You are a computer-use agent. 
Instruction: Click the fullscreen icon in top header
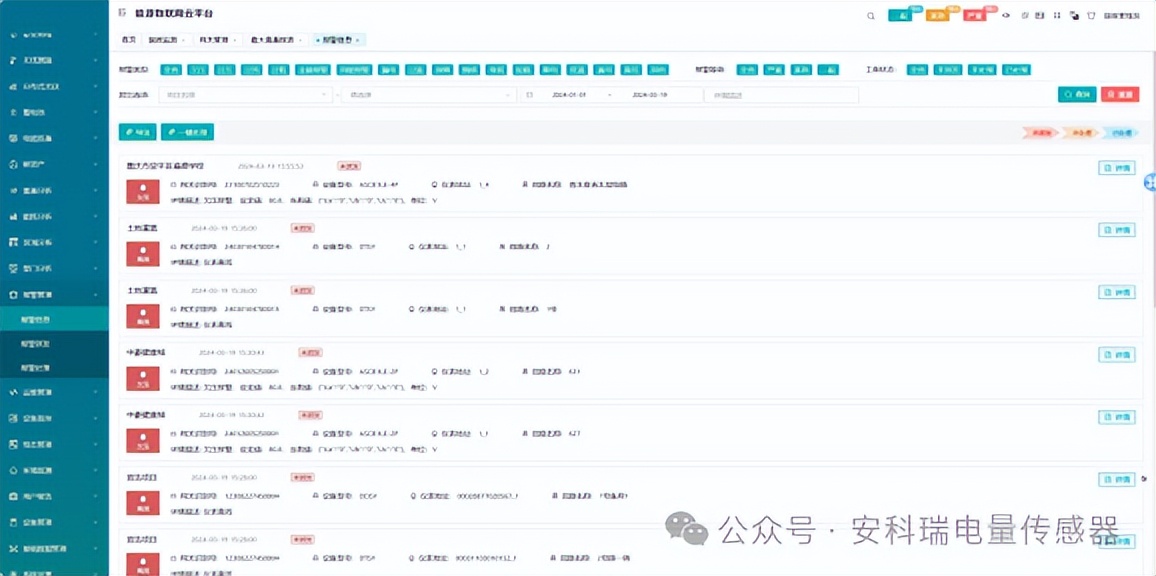pyautogui.click(x=1056, y=15)
